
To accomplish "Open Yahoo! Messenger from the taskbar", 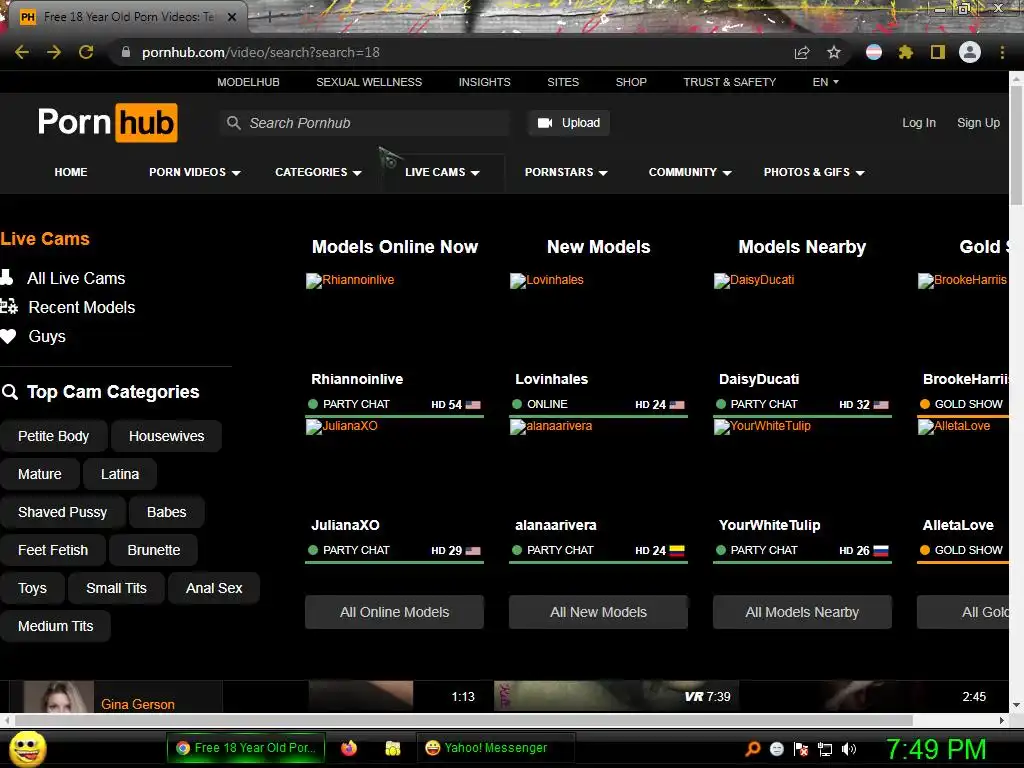I will click(x=495, y=748).
